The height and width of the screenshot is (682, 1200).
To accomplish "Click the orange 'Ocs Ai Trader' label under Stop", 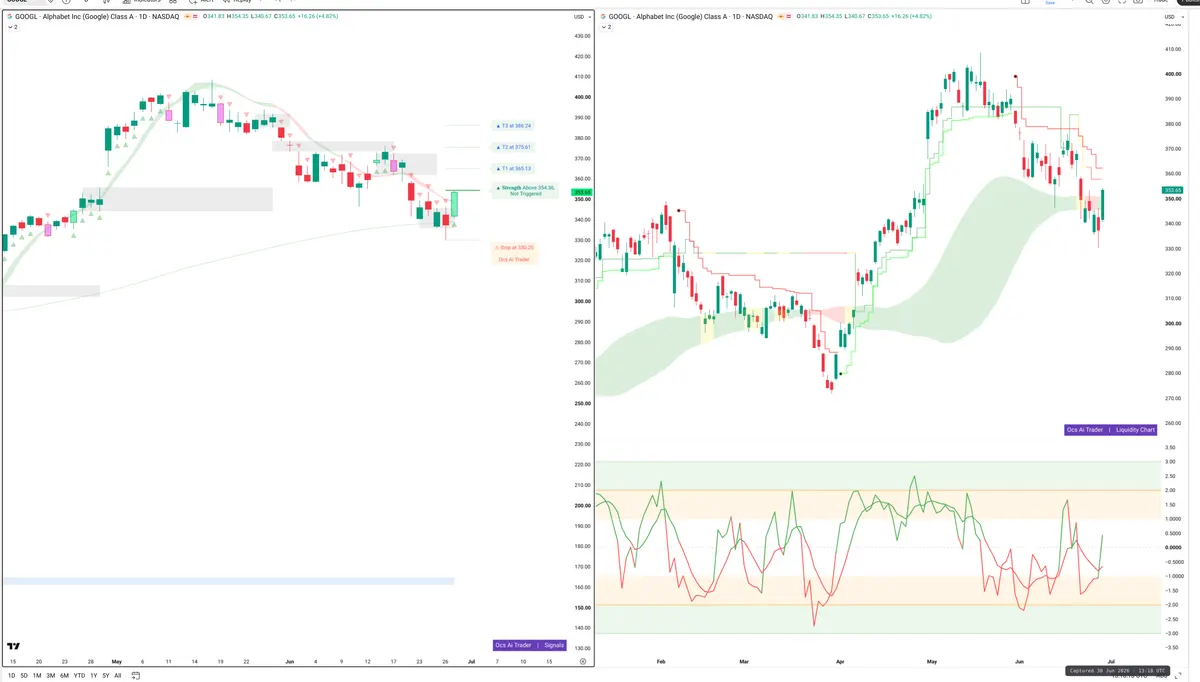I will [515, 259].
